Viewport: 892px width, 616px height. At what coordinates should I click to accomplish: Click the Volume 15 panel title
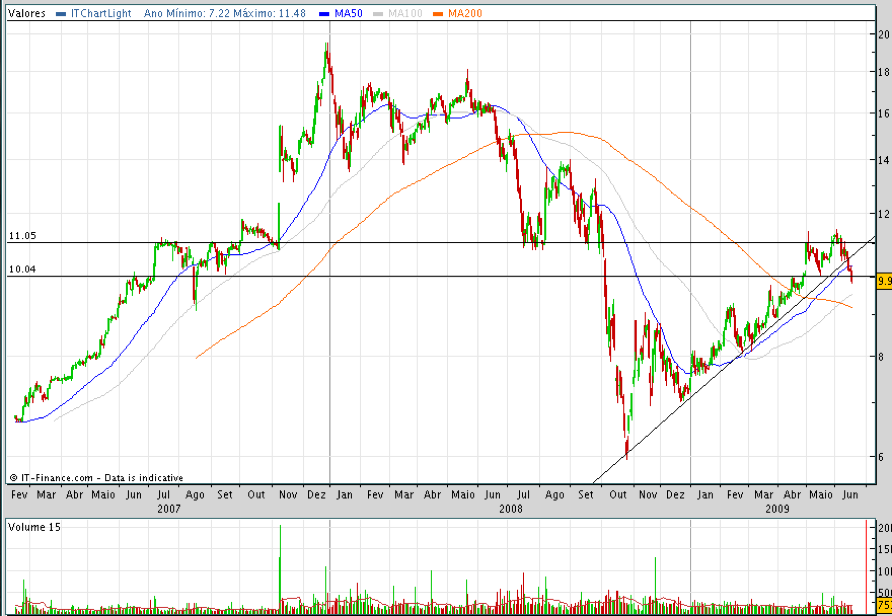34,527
